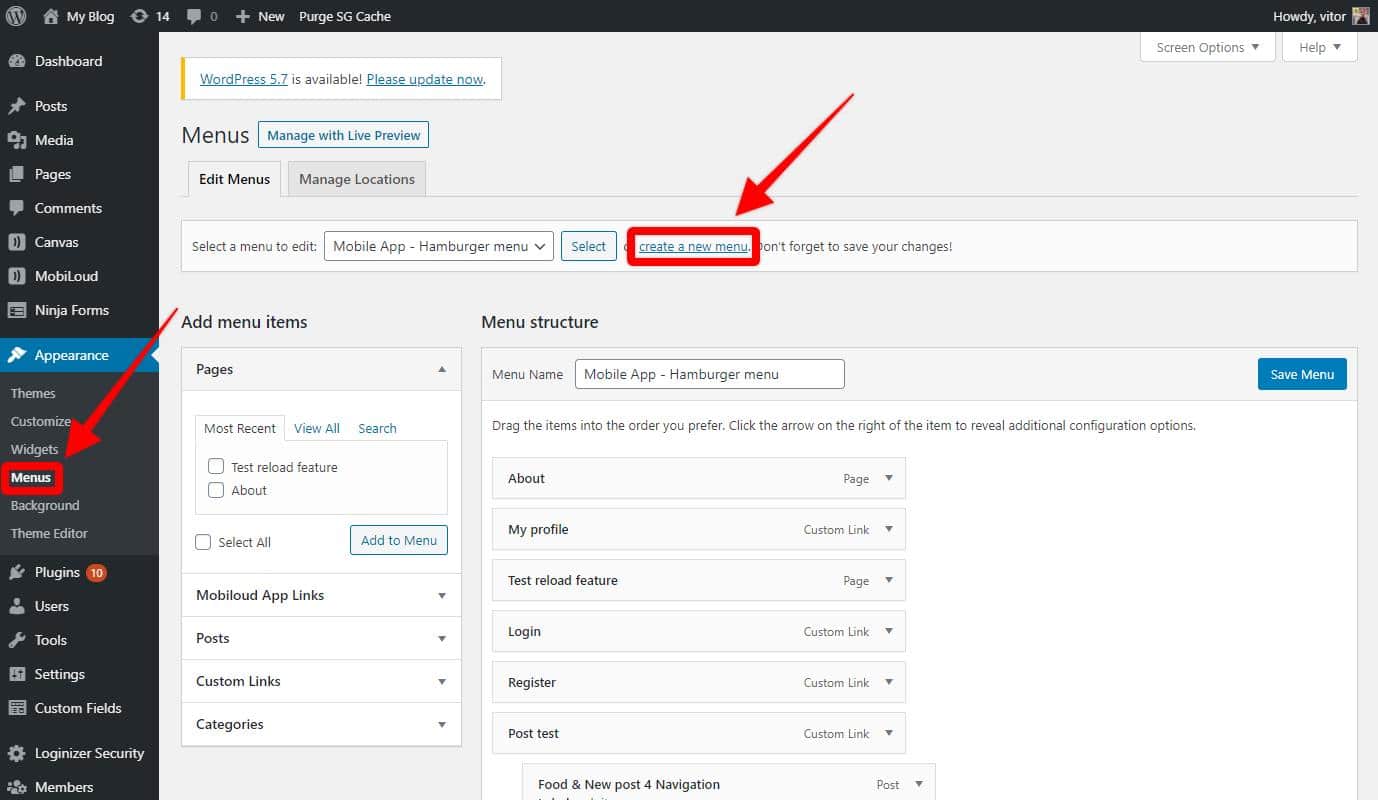The image size is (1378, 800).
Task: Click the Tools wrench icon
Action: (17, 640)
